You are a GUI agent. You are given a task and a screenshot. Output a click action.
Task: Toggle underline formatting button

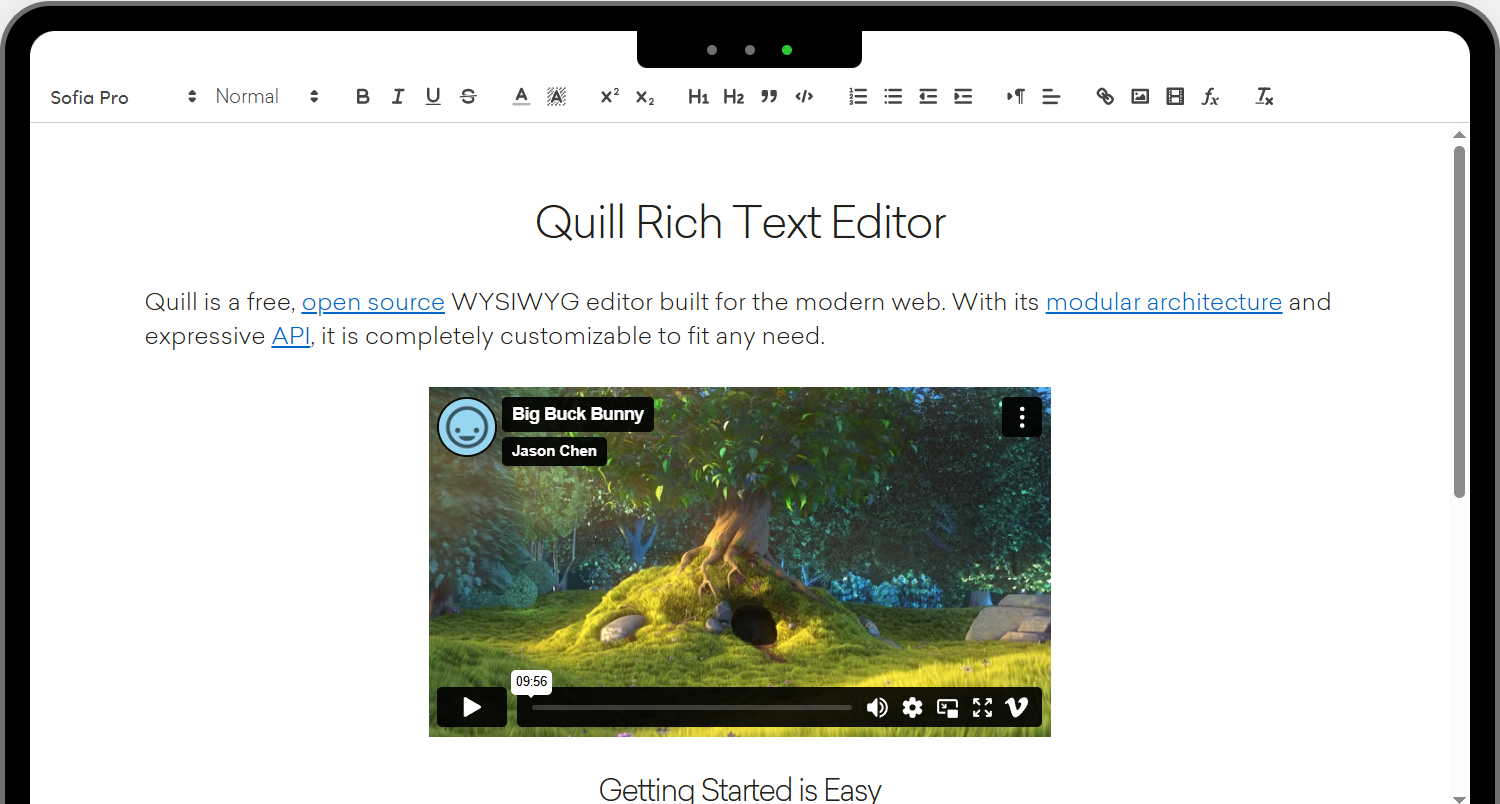[x=433, y=97]
